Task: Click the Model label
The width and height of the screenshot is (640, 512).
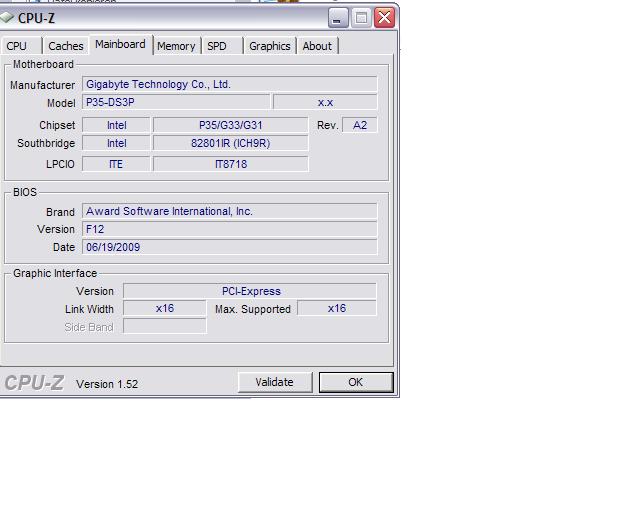Action: tap(61, 103)
